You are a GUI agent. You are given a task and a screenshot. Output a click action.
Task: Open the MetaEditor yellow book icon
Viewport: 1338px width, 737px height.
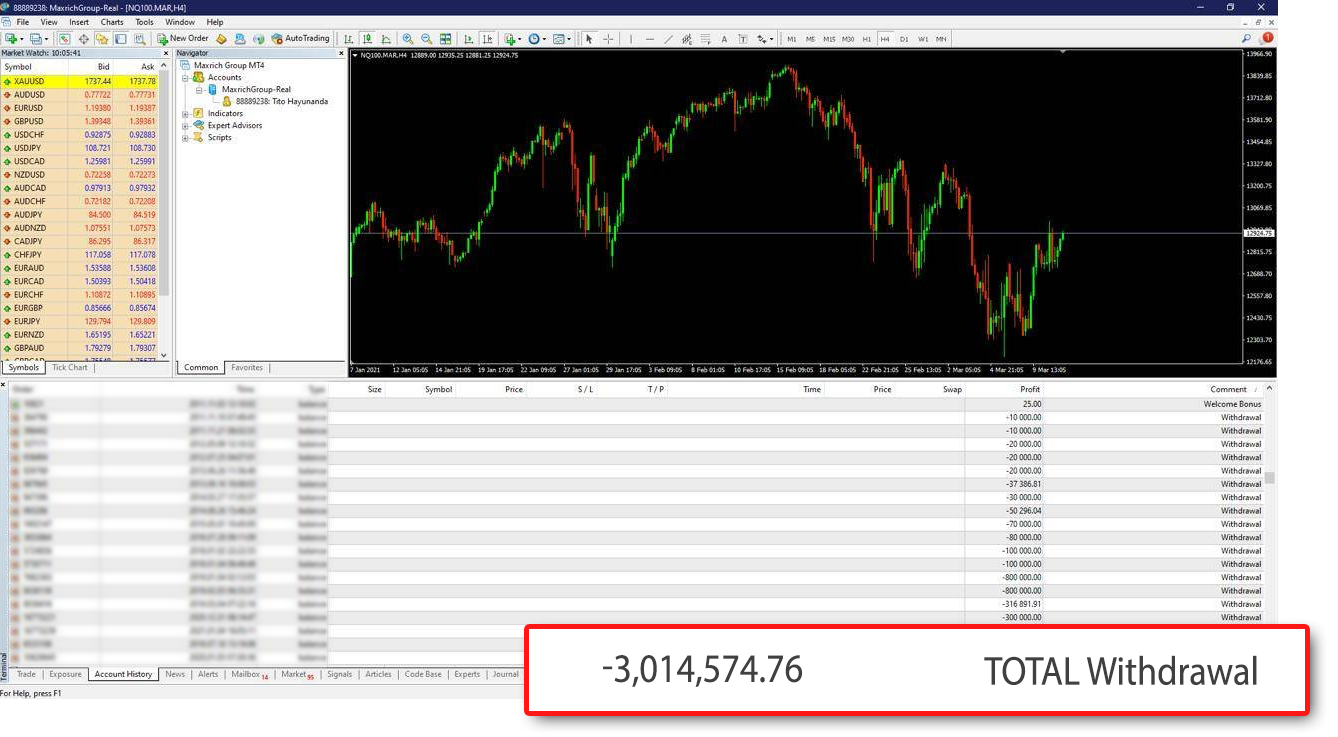(221, 39)
